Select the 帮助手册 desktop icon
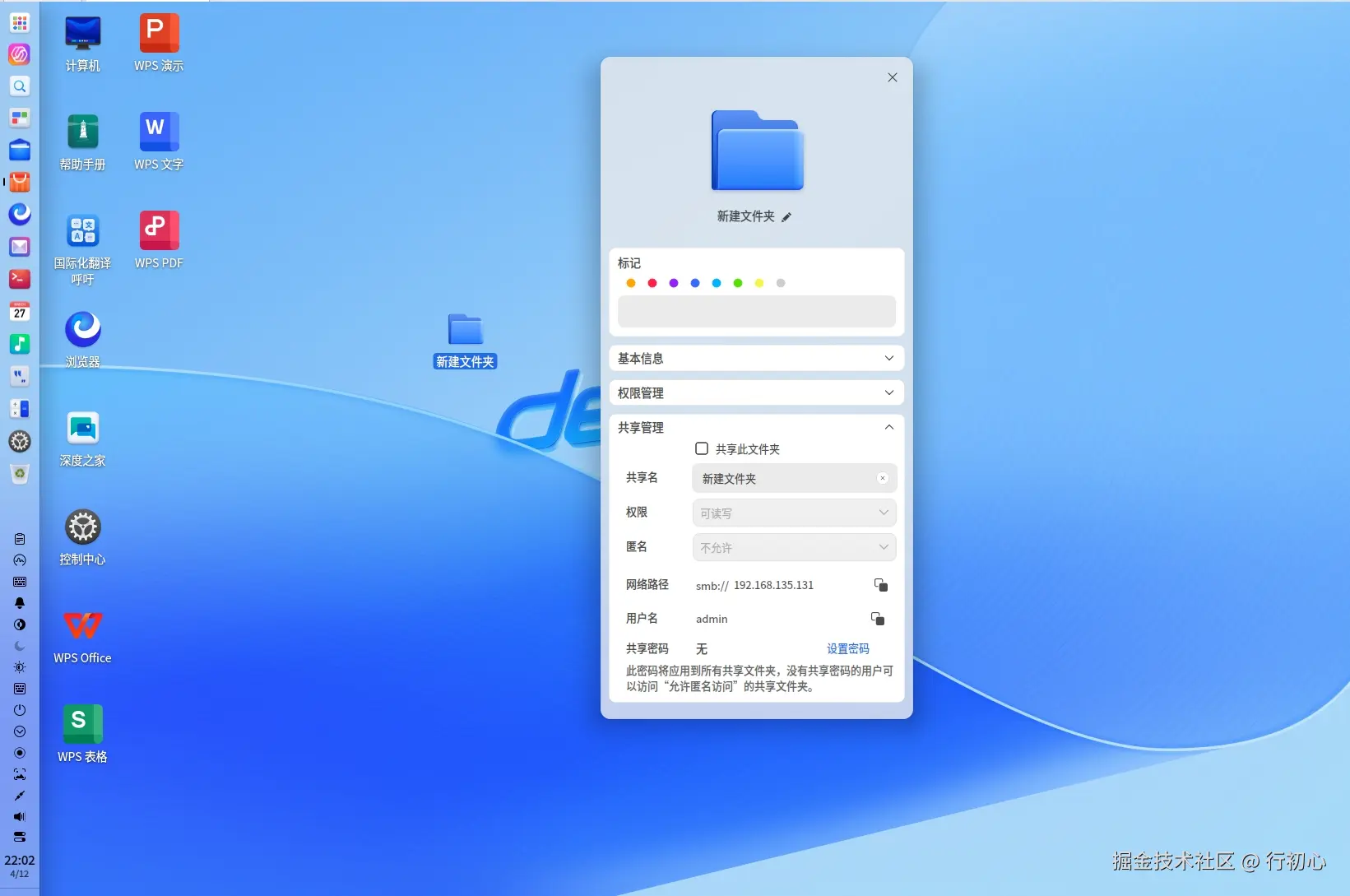Viewport: 1350px width, 896px height. [83, 142]
